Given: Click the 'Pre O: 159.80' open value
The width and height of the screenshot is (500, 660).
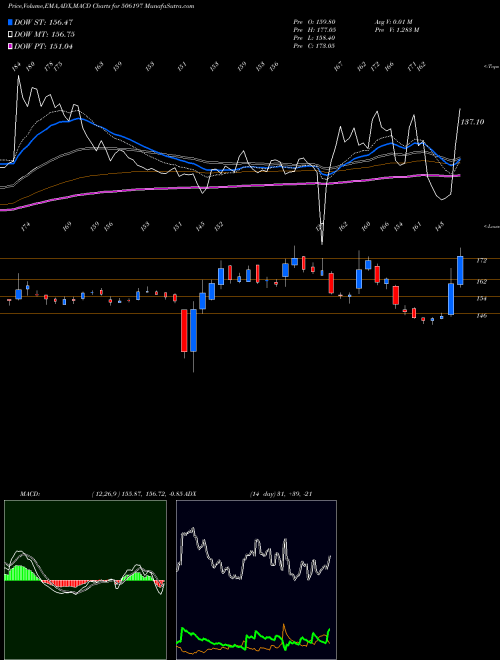Looking at the screenshot, I should pyautogui.click(x=314, y=22).
